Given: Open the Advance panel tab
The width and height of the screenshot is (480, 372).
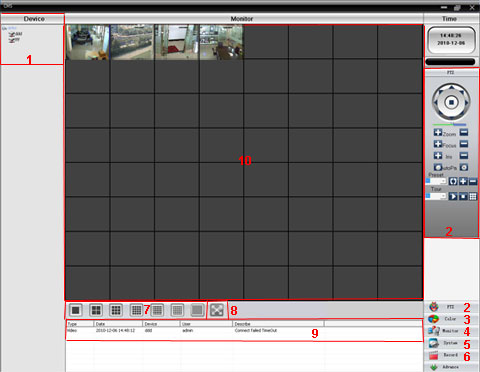Looking at the screenshot, I should coord(451,367).
